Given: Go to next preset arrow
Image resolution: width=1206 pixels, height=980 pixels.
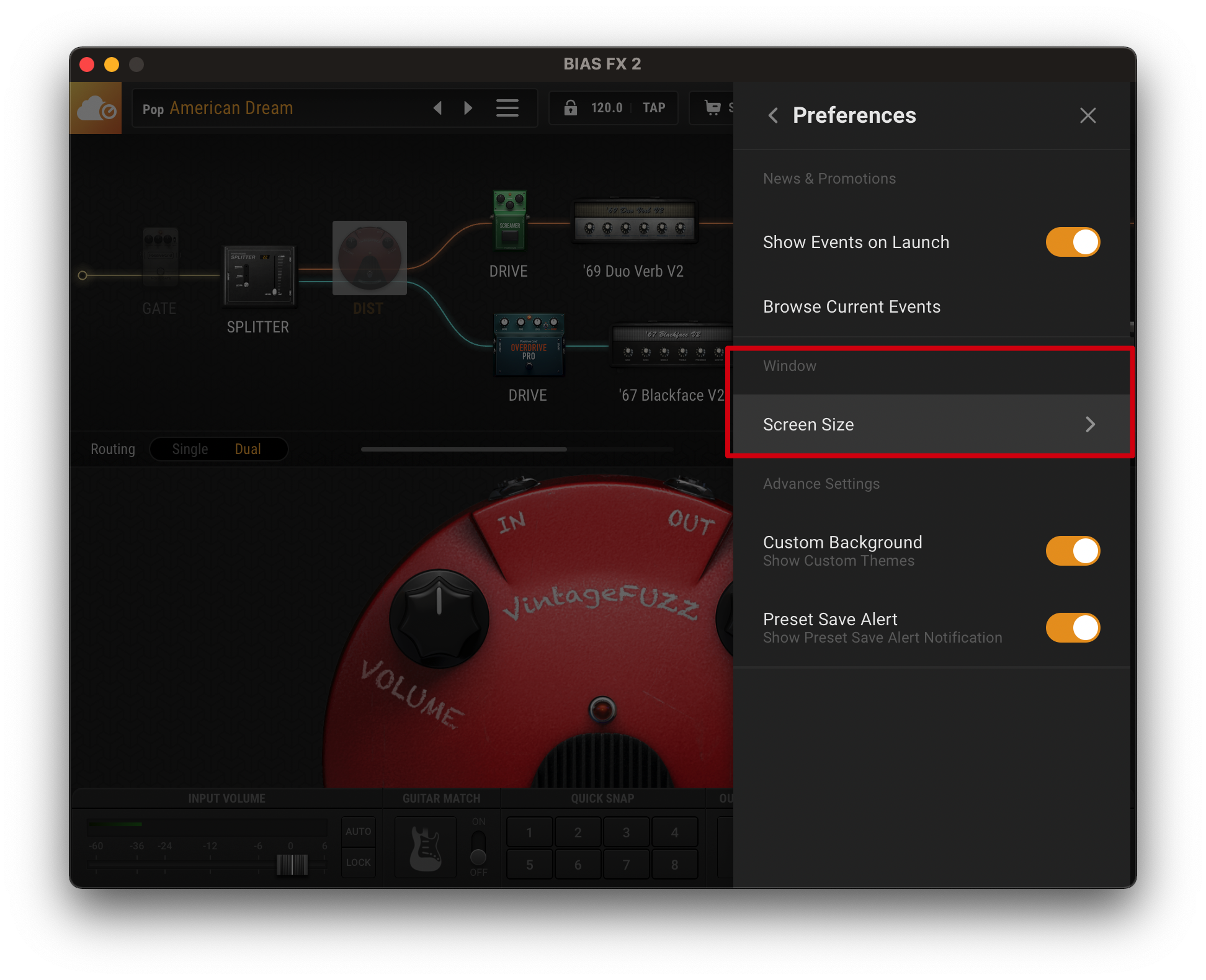Looking at the screenshot, I should [x=468, y=109].
